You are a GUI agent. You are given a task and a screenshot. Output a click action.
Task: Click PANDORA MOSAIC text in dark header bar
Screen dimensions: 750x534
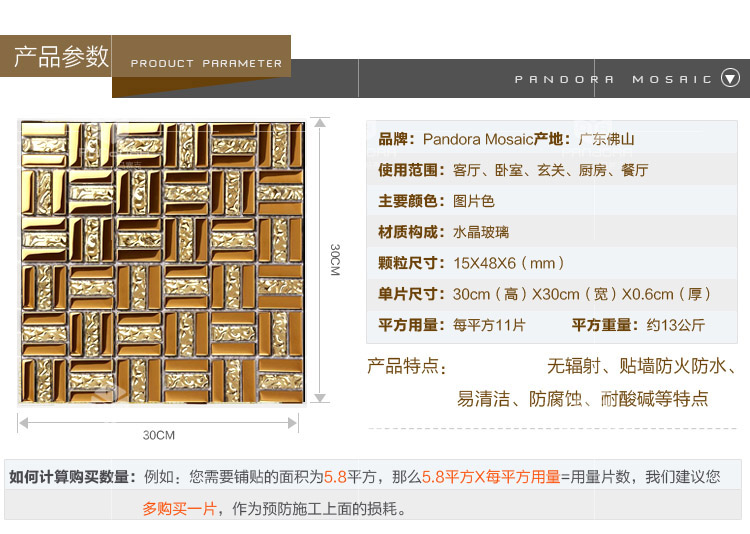(x=613, y=79)
